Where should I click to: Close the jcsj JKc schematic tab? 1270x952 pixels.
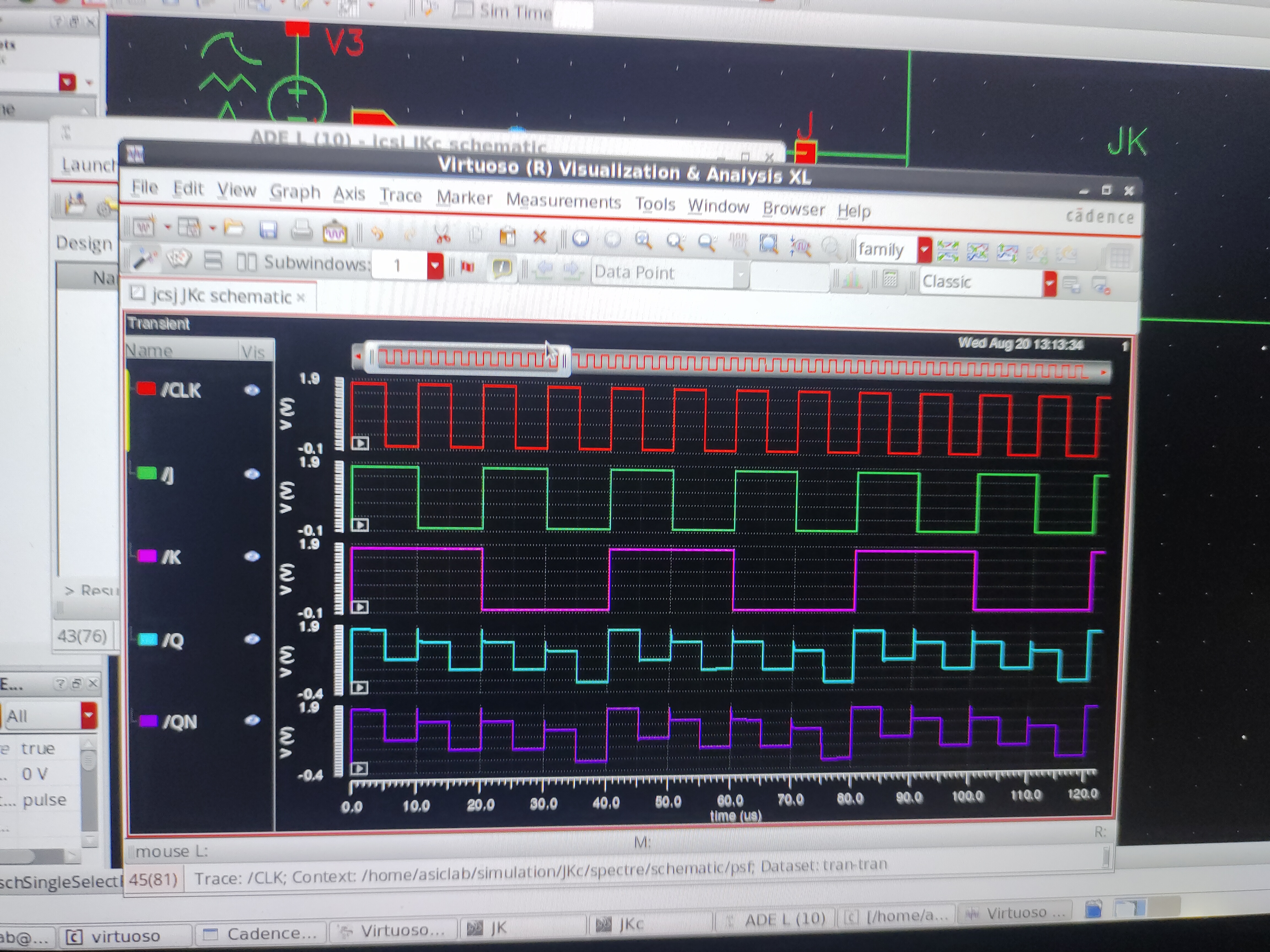point(301,297)
